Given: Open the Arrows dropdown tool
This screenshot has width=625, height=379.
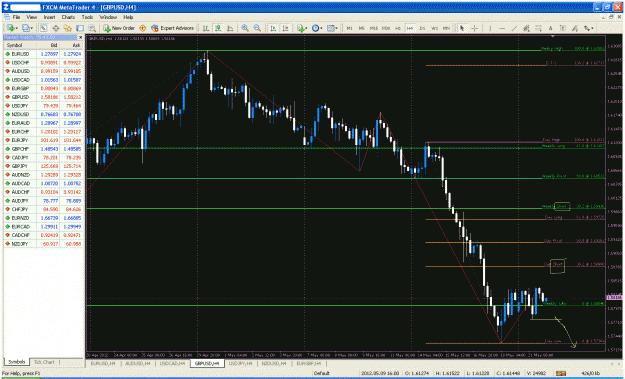Looking at the screenshot, I should click(589, 28).
